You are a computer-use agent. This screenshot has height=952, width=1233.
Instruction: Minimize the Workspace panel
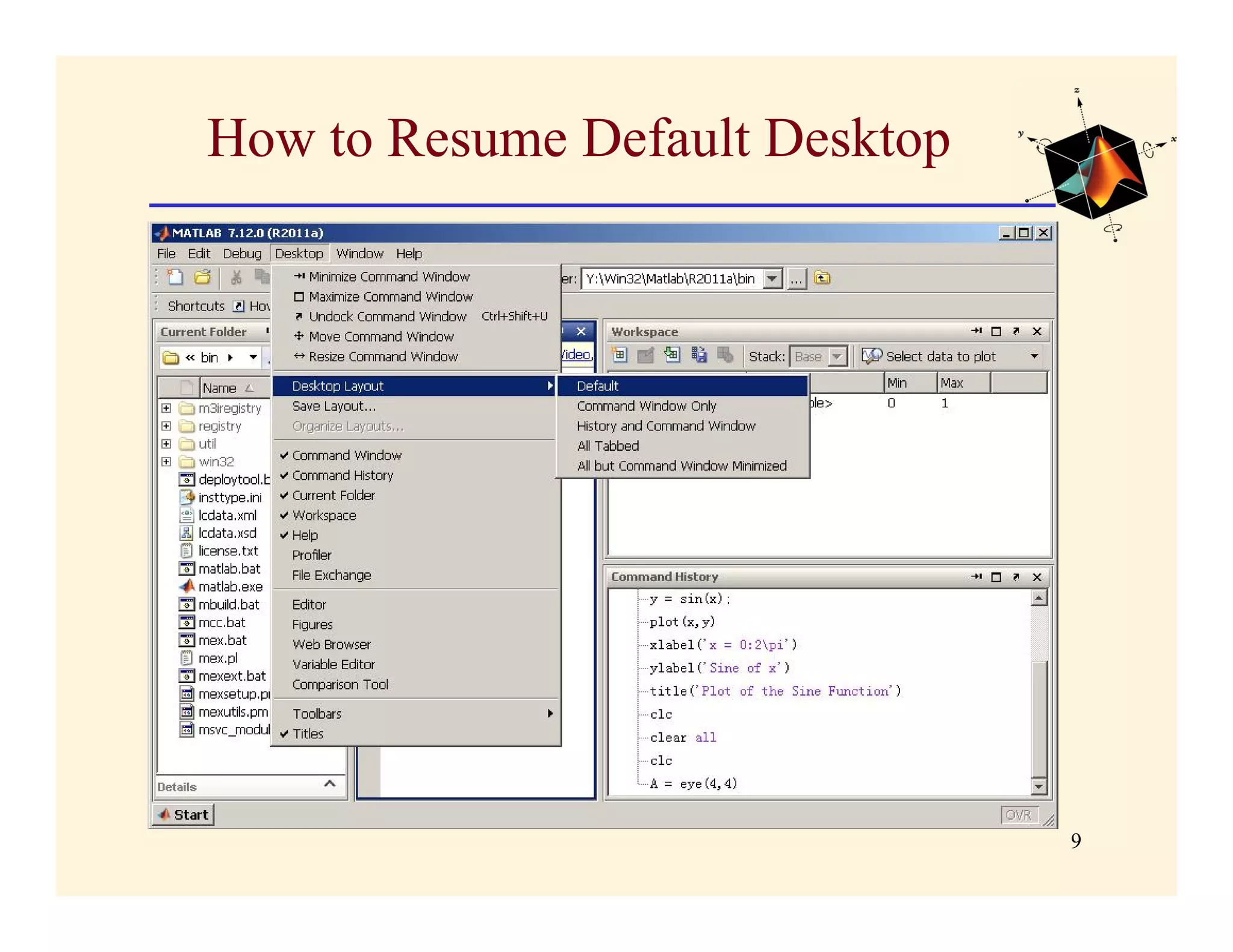click(x=977, y=331)
